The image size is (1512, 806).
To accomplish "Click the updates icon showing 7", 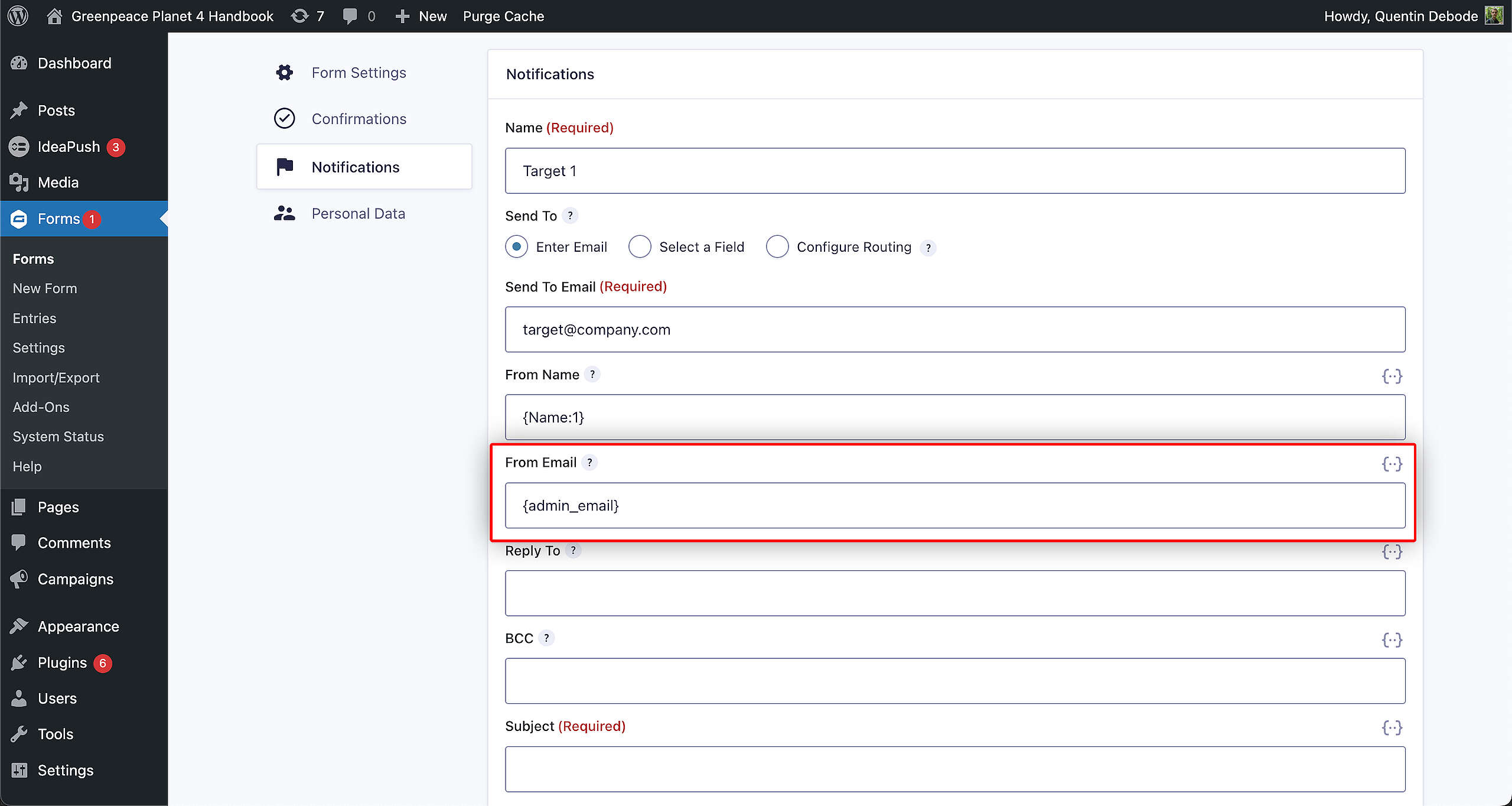I will tap(300, 16).
